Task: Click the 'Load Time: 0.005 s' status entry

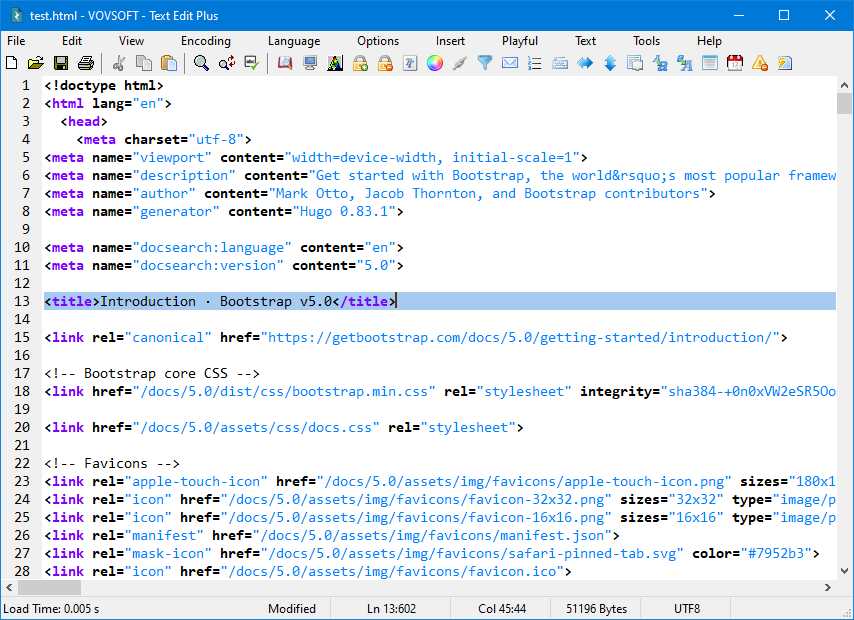Action: point(51,609)
